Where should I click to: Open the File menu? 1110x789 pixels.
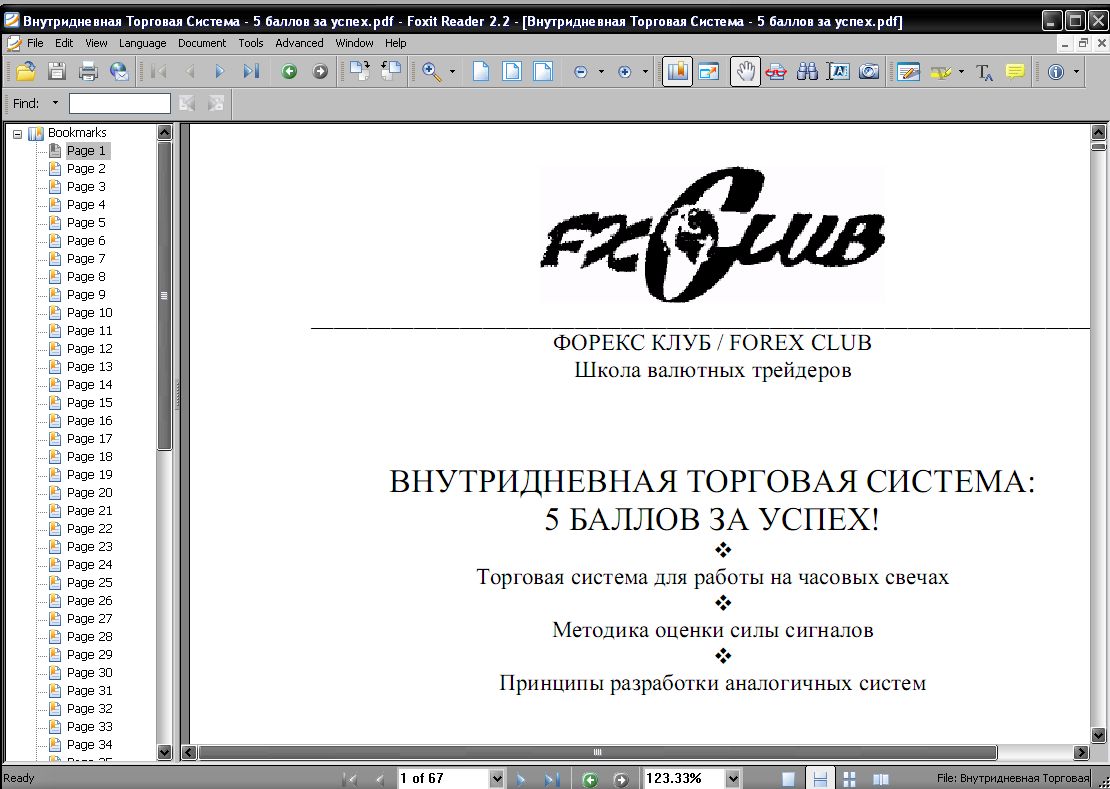click(35, 43)
